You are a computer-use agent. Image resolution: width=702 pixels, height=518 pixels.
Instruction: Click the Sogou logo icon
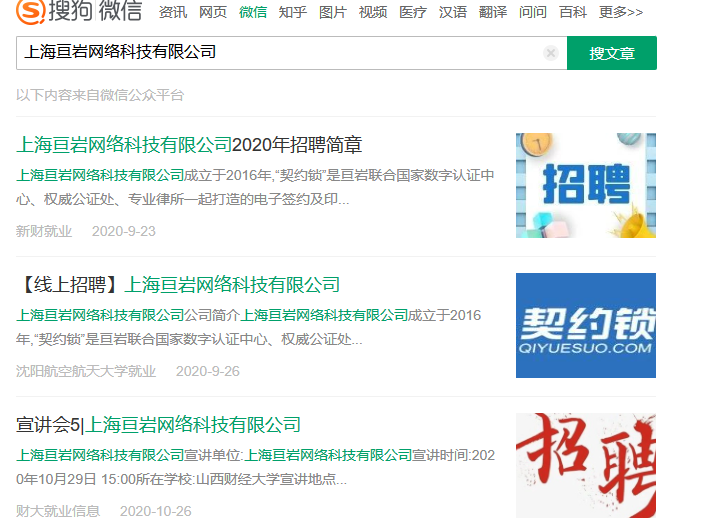coord(30,11)
